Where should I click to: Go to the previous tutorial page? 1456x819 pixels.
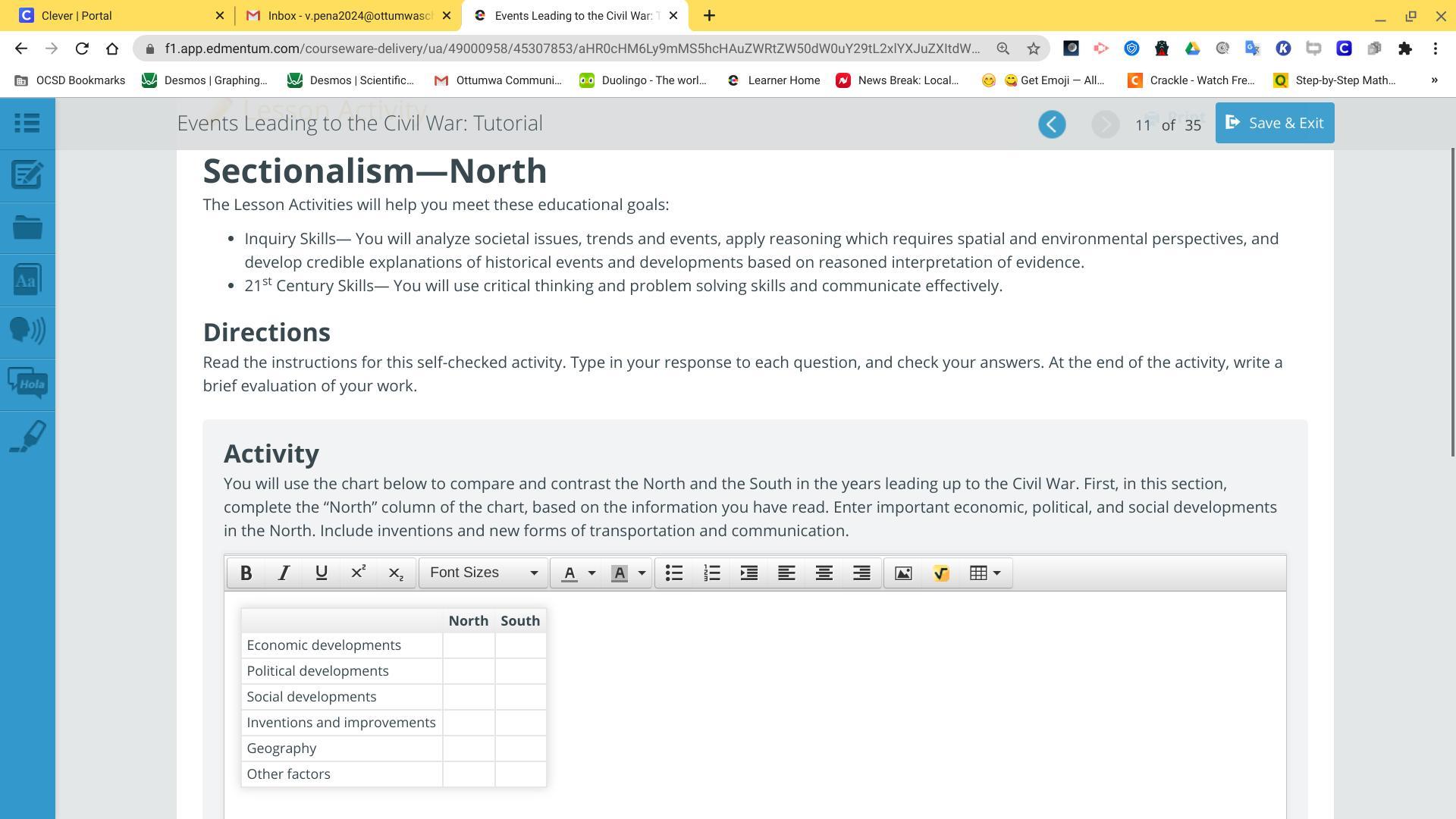point(1051,124)
